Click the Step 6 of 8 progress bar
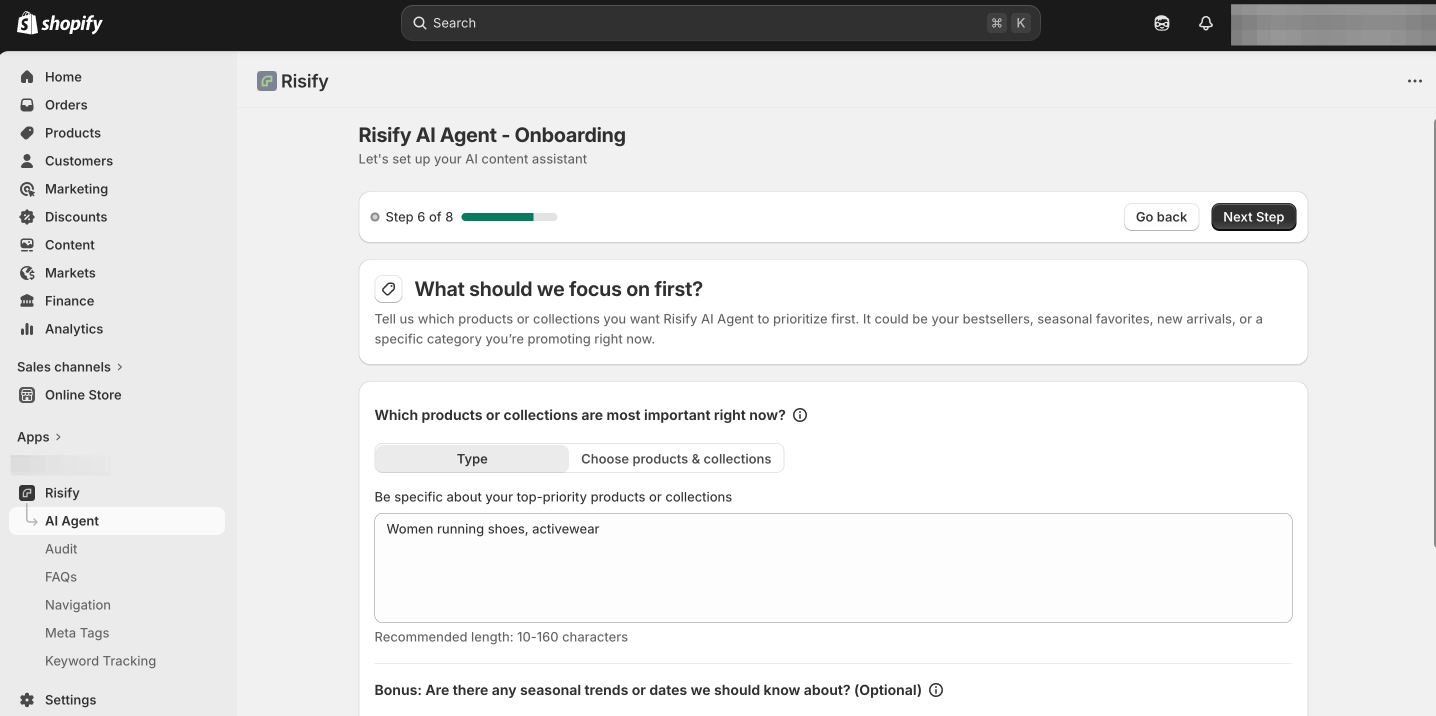Viewport: 1436px width, 716px height. pos(509,217)
